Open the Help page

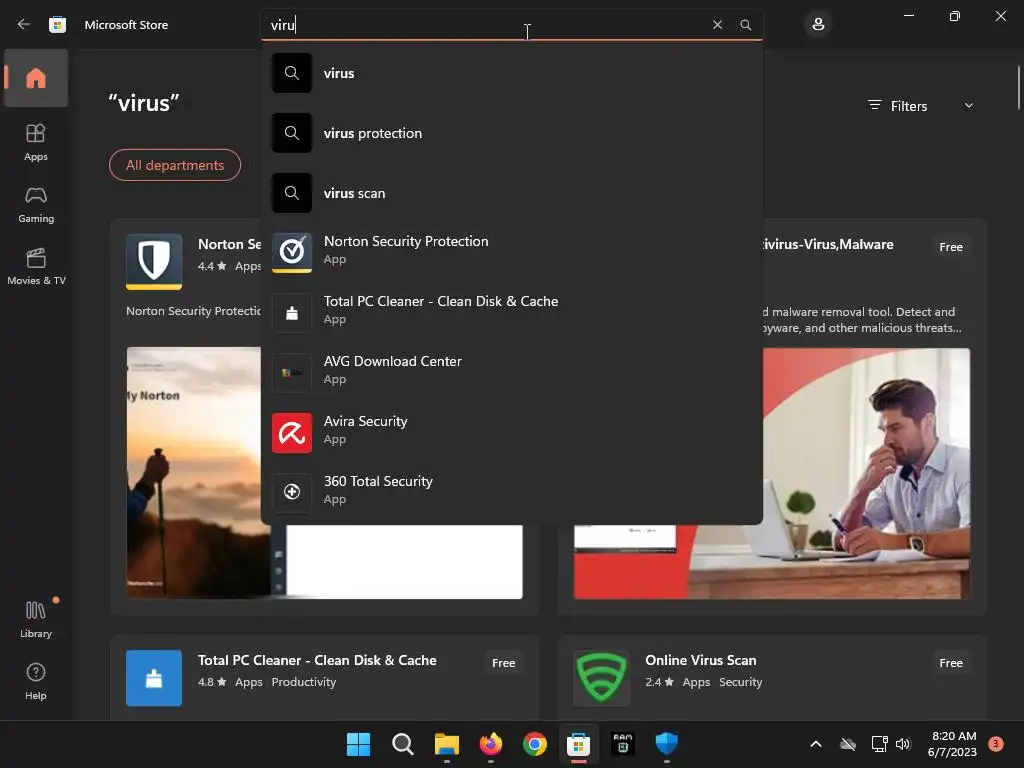pos(36,681)
